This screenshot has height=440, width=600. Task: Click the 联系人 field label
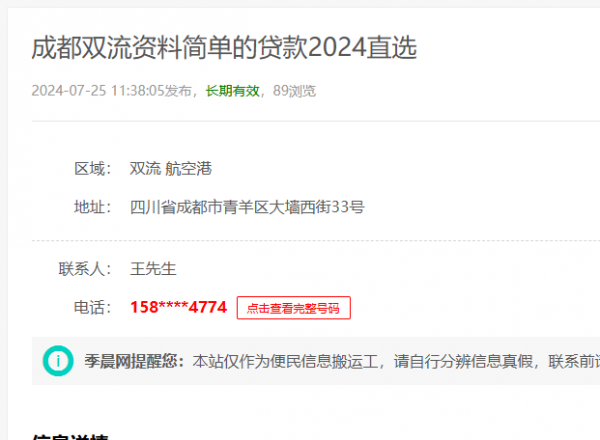point(85,269)
